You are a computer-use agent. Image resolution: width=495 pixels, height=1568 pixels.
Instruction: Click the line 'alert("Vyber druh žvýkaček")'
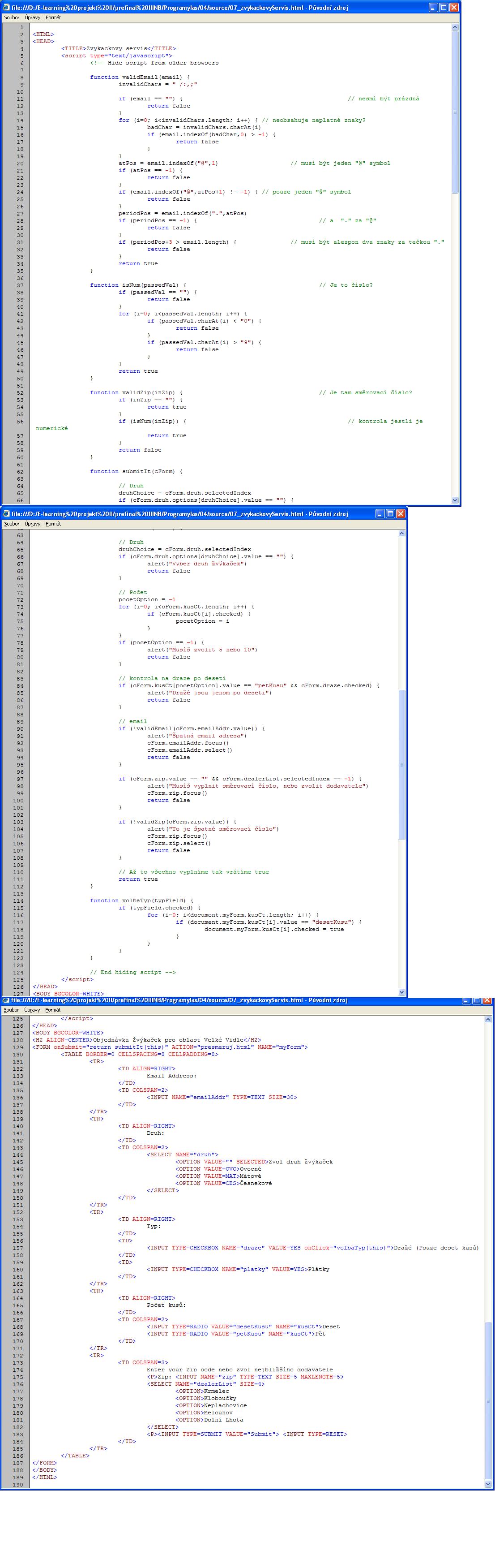(196, 564)
